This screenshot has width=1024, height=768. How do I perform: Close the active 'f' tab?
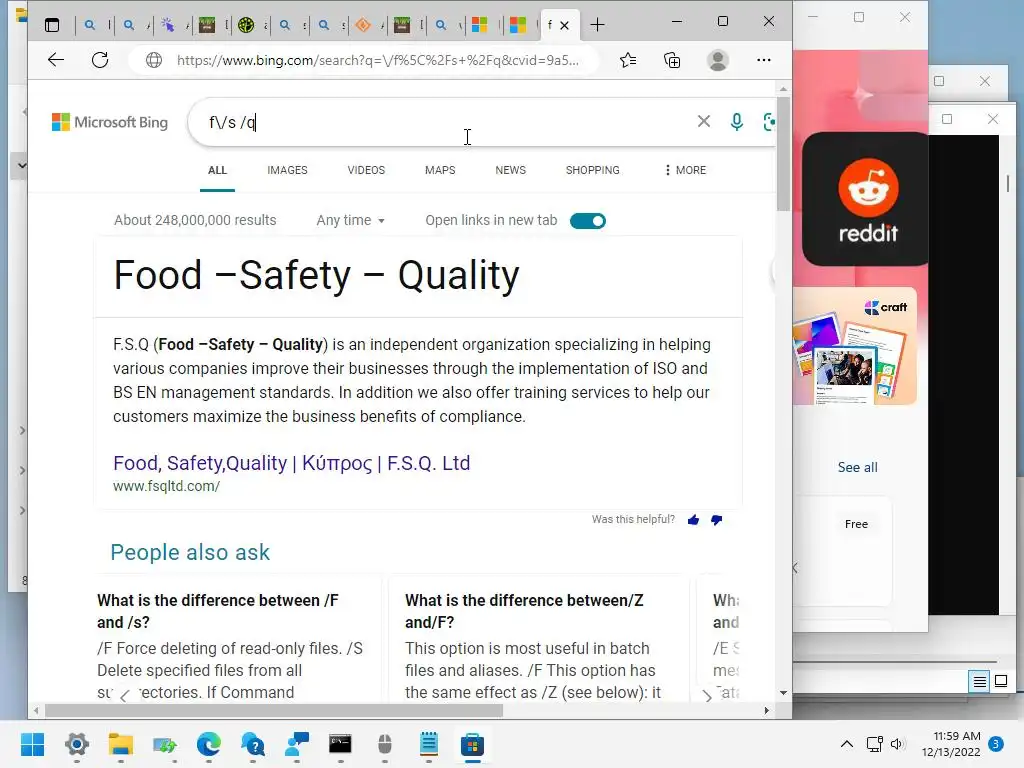[565, 25]
